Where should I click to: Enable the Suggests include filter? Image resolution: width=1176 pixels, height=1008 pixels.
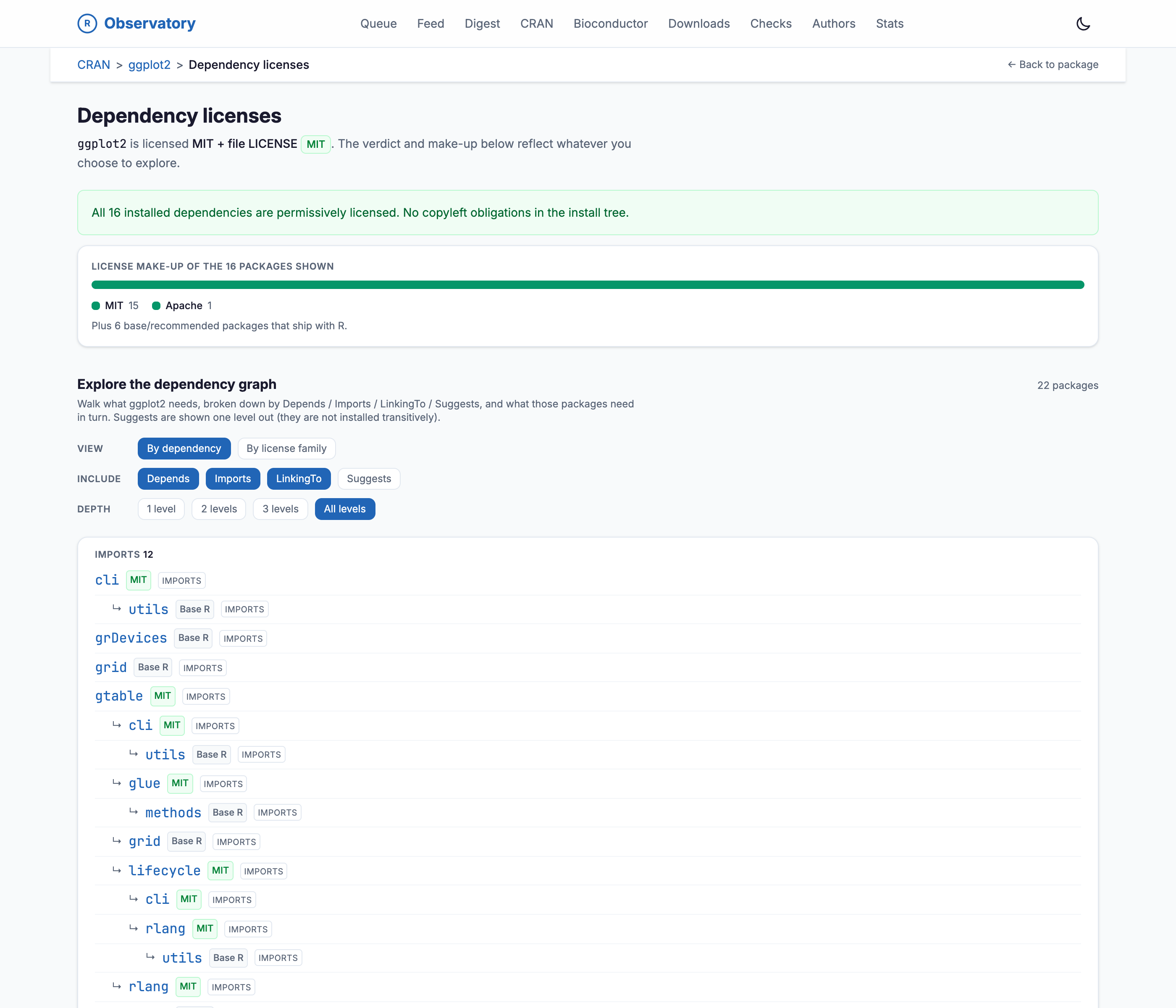click(x=369, y=478)
